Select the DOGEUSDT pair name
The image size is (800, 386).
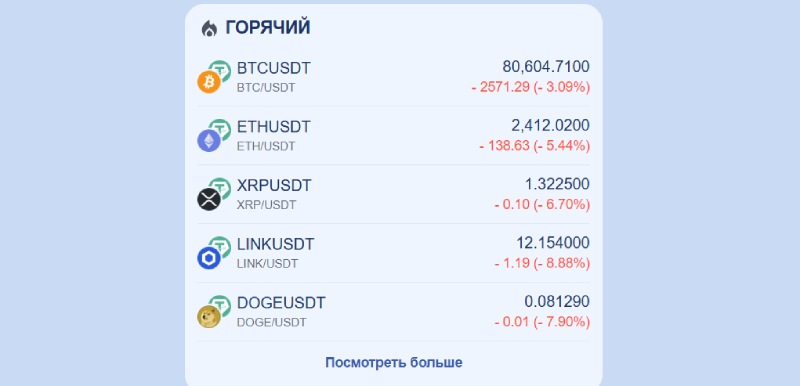(281, 303)
